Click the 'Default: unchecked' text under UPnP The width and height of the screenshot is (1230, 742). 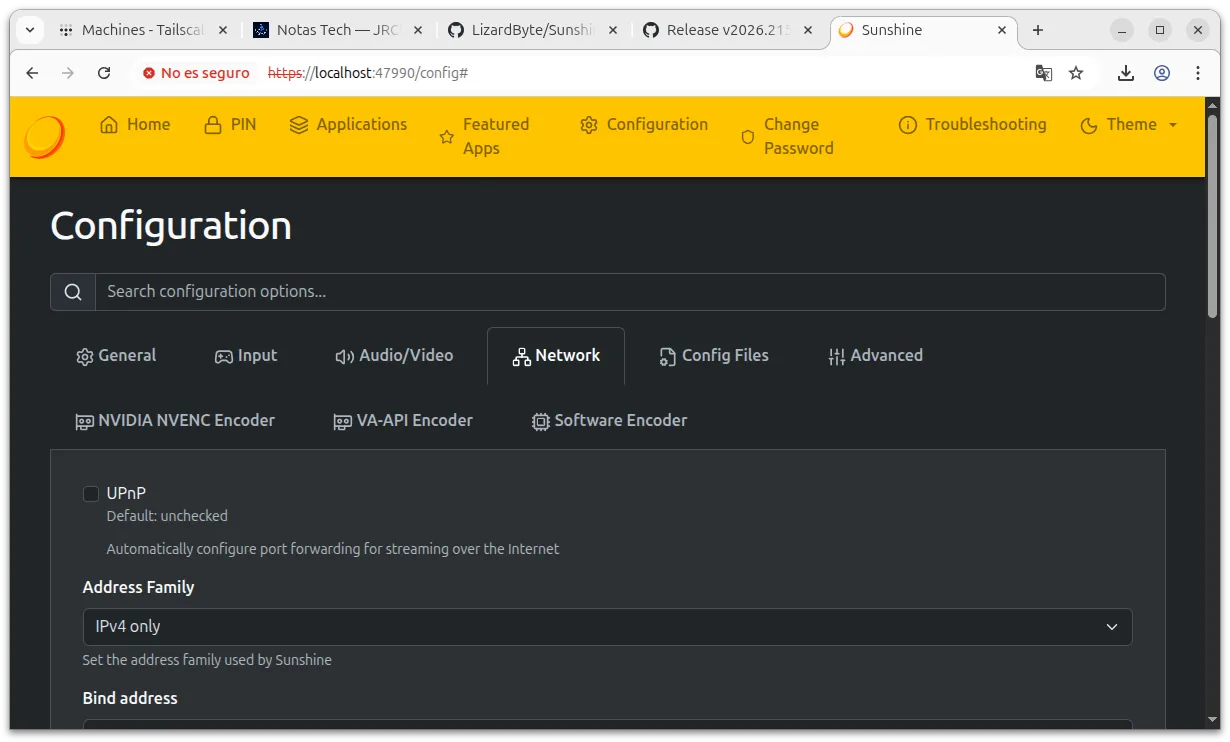167,516
